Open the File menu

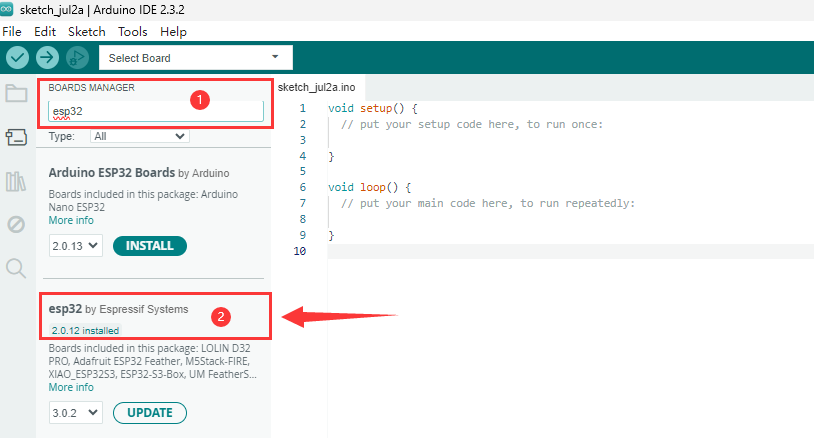(x=12, y=32)
